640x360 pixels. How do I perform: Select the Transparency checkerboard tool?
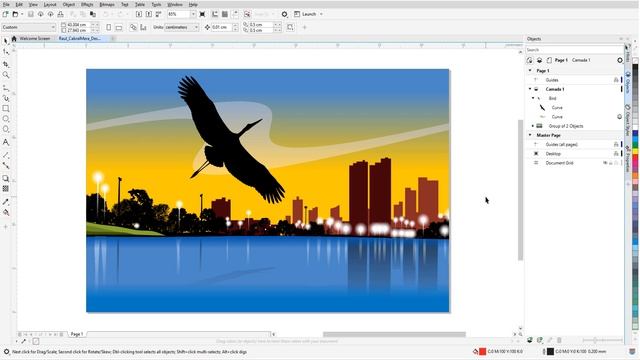6,189
